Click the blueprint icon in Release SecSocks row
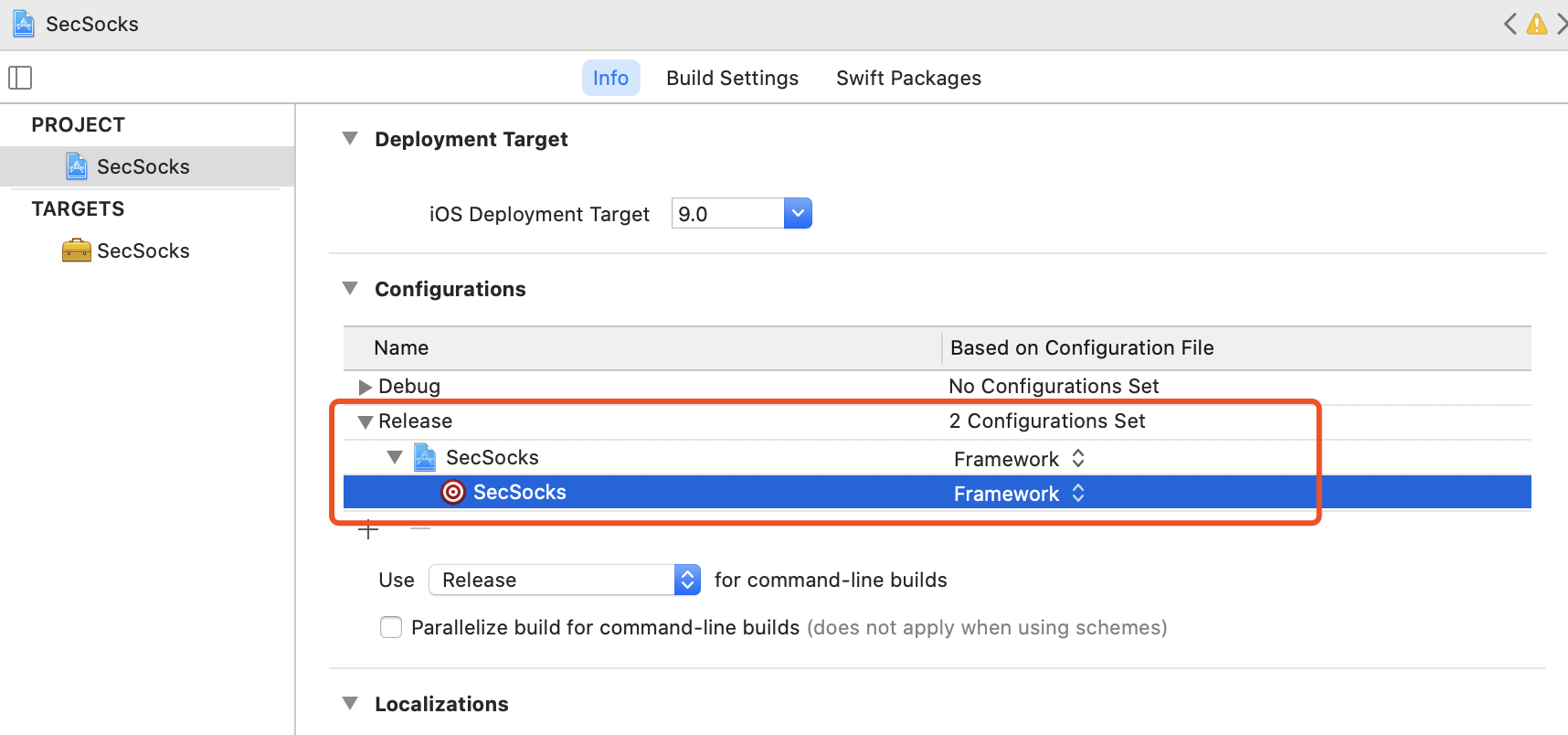 pyautogui.click(x=425, y=457)
